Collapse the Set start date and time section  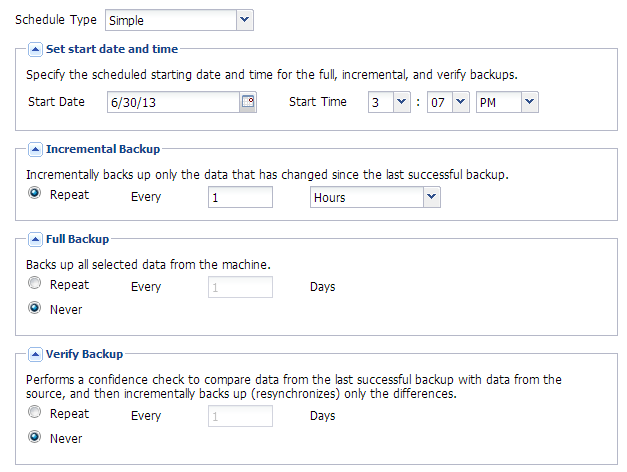pyautogui.click(x=35, y=48)
